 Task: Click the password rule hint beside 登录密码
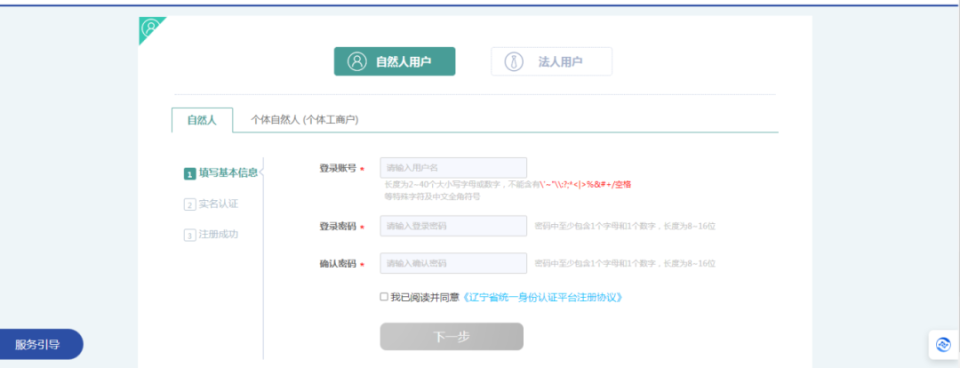[625, 227]
